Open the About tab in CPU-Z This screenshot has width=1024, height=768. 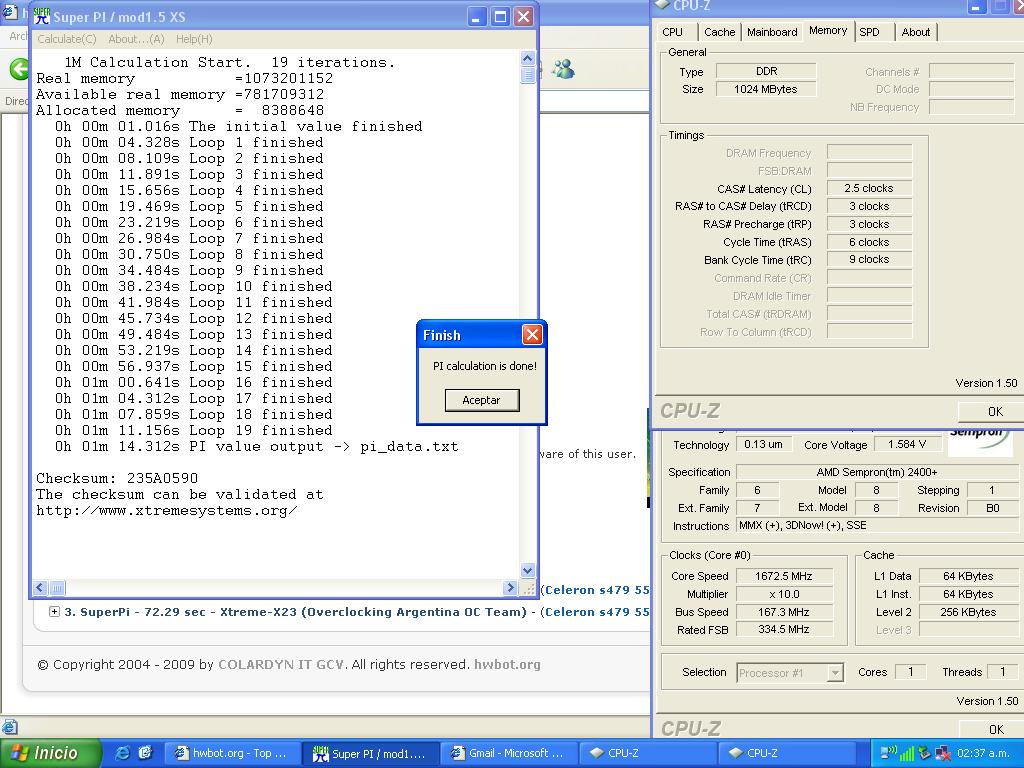click(916, 32)
